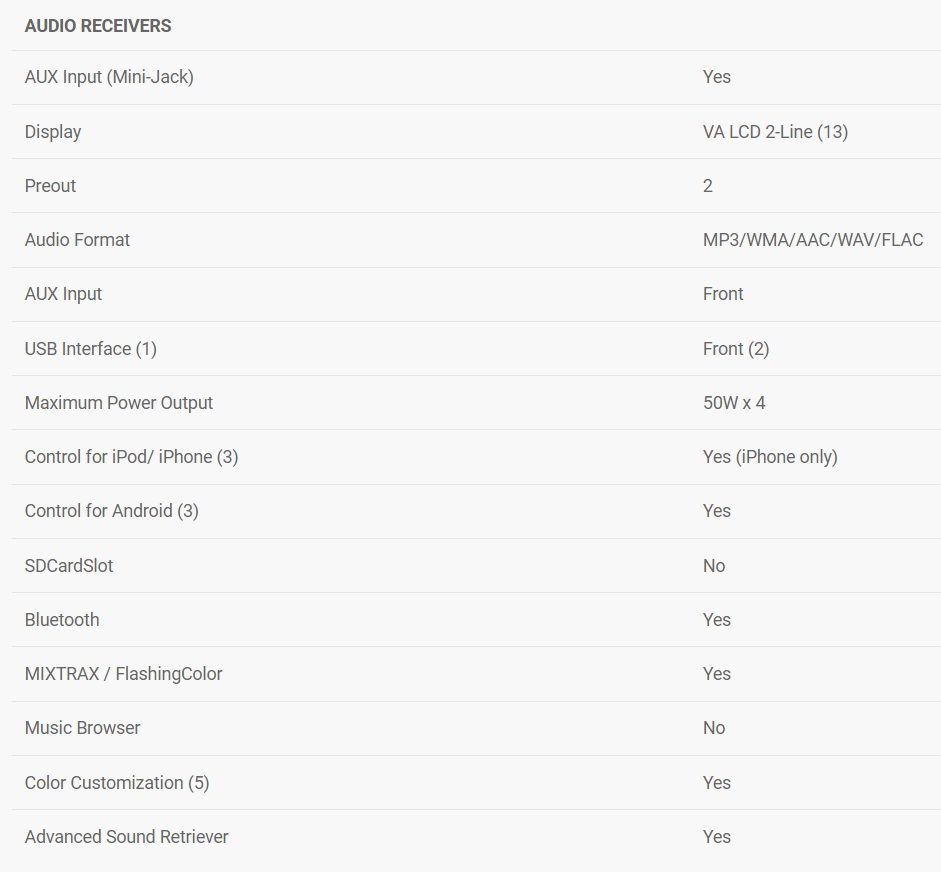Click the Display specification label

pyautogui.click(x=53, y=132)
